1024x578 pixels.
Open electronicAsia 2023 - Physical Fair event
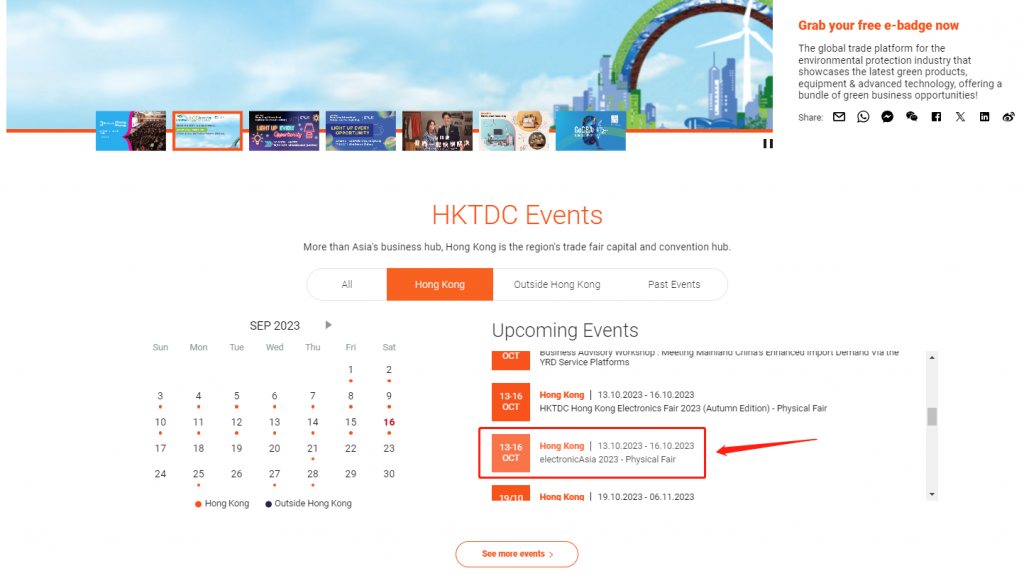tap(607, 459)
